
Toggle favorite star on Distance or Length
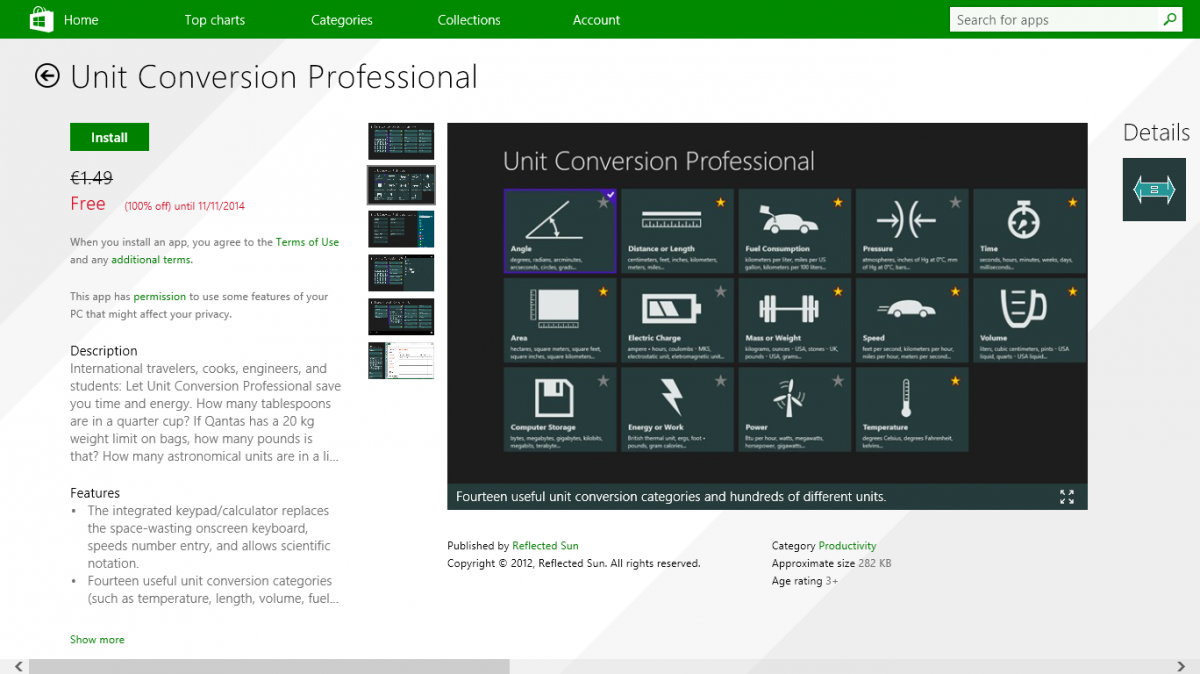coord(721,202)
